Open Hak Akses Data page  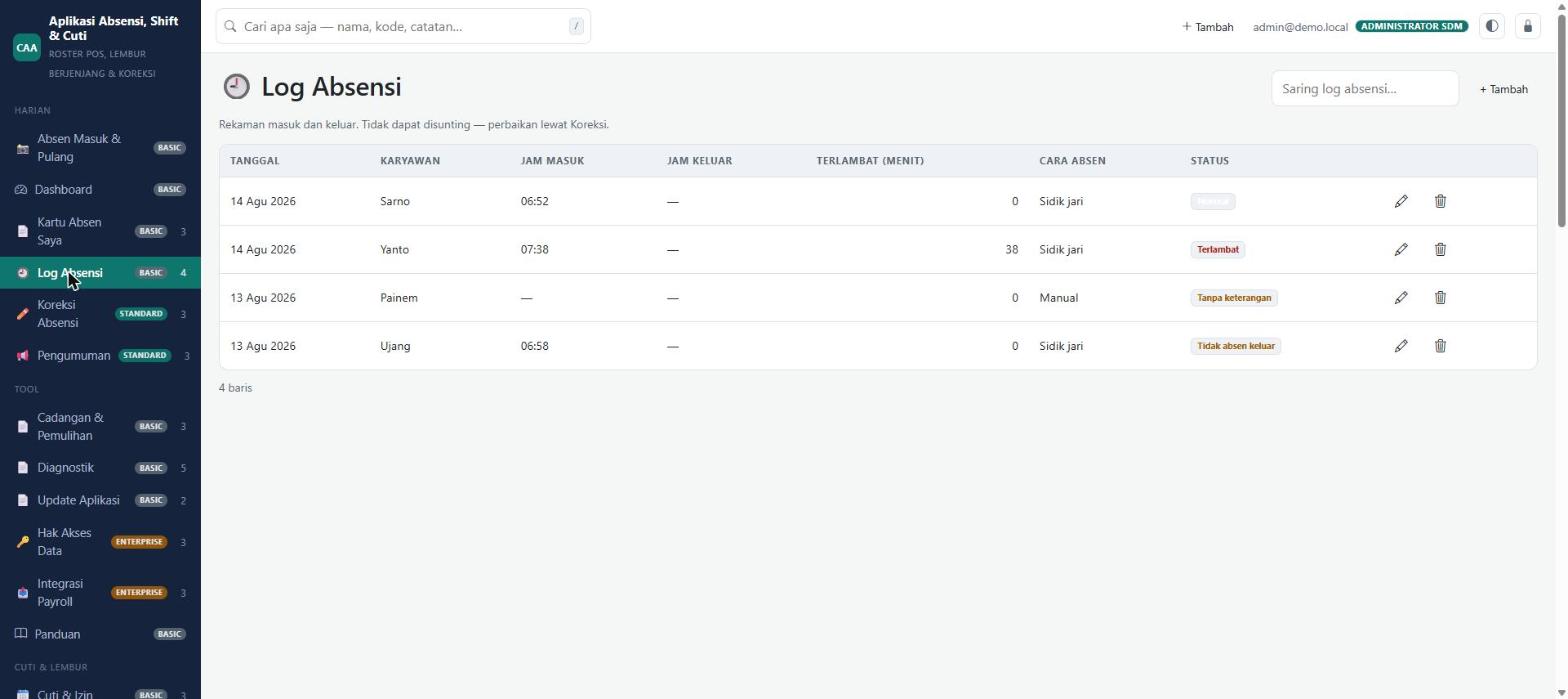tap(100, 542)
